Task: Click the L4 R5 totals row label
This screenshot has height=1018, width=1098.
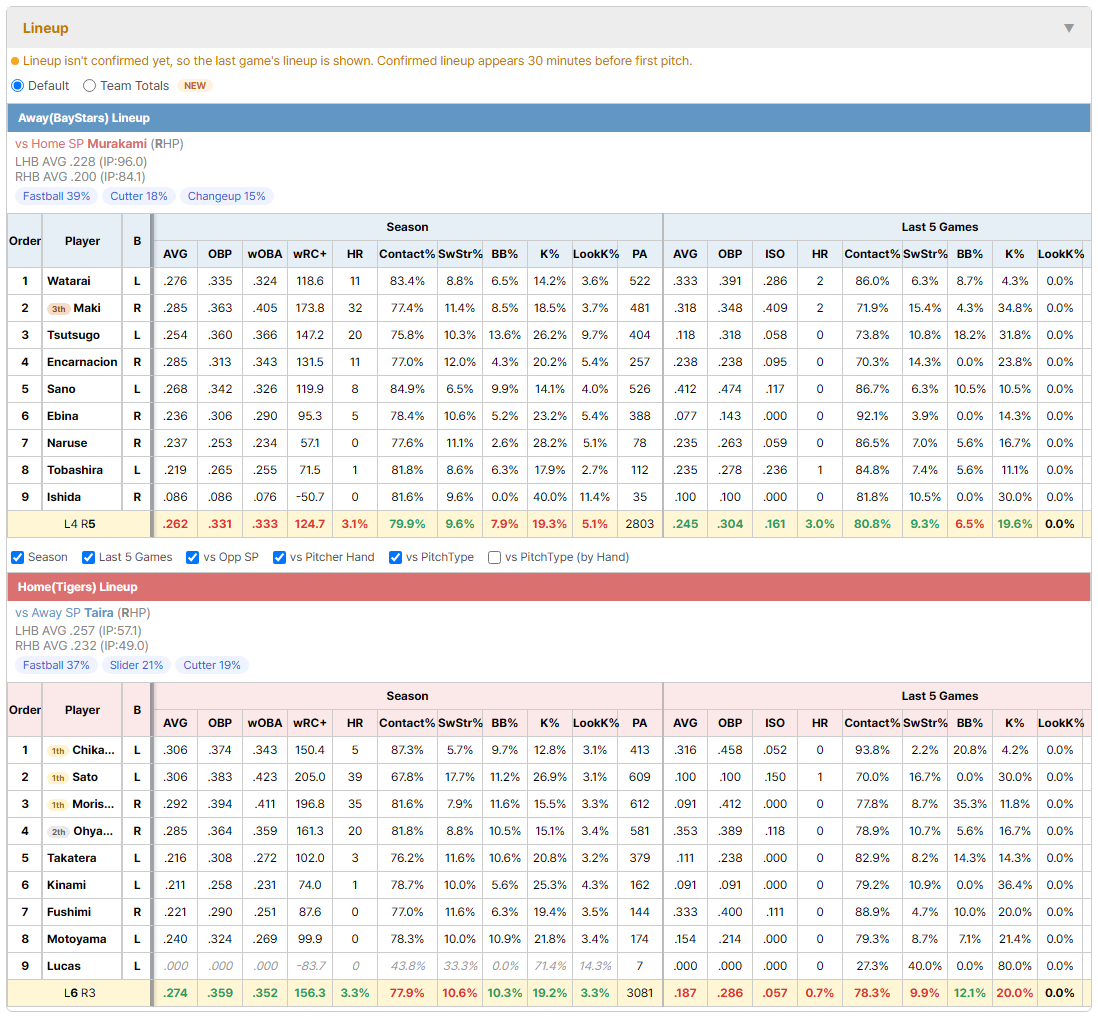Action: pyautogui.click(x=79, y=524)
